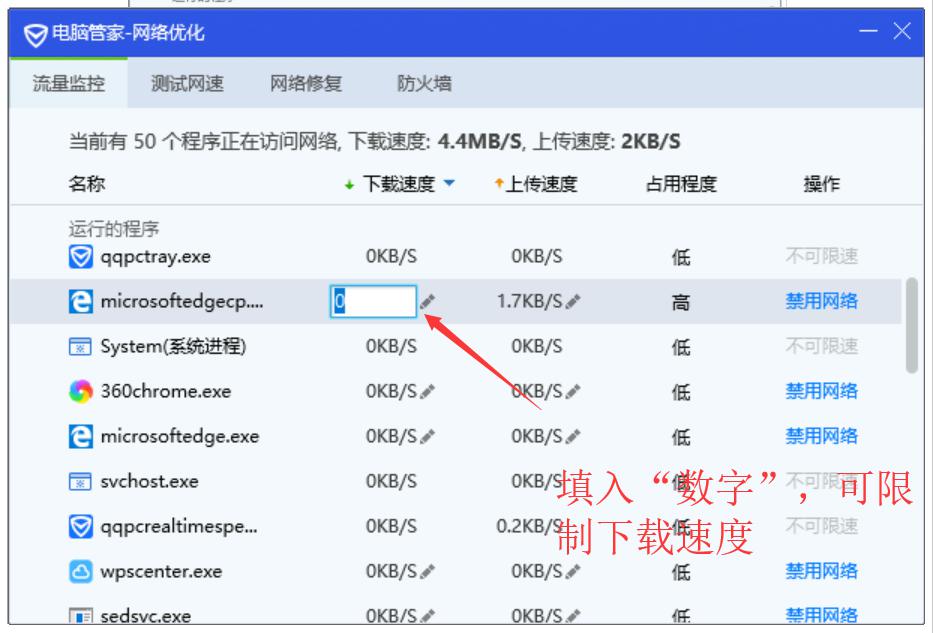
Task: Select the svchost.exe process name
Action: pyautogui.click(x=149, y=481)
